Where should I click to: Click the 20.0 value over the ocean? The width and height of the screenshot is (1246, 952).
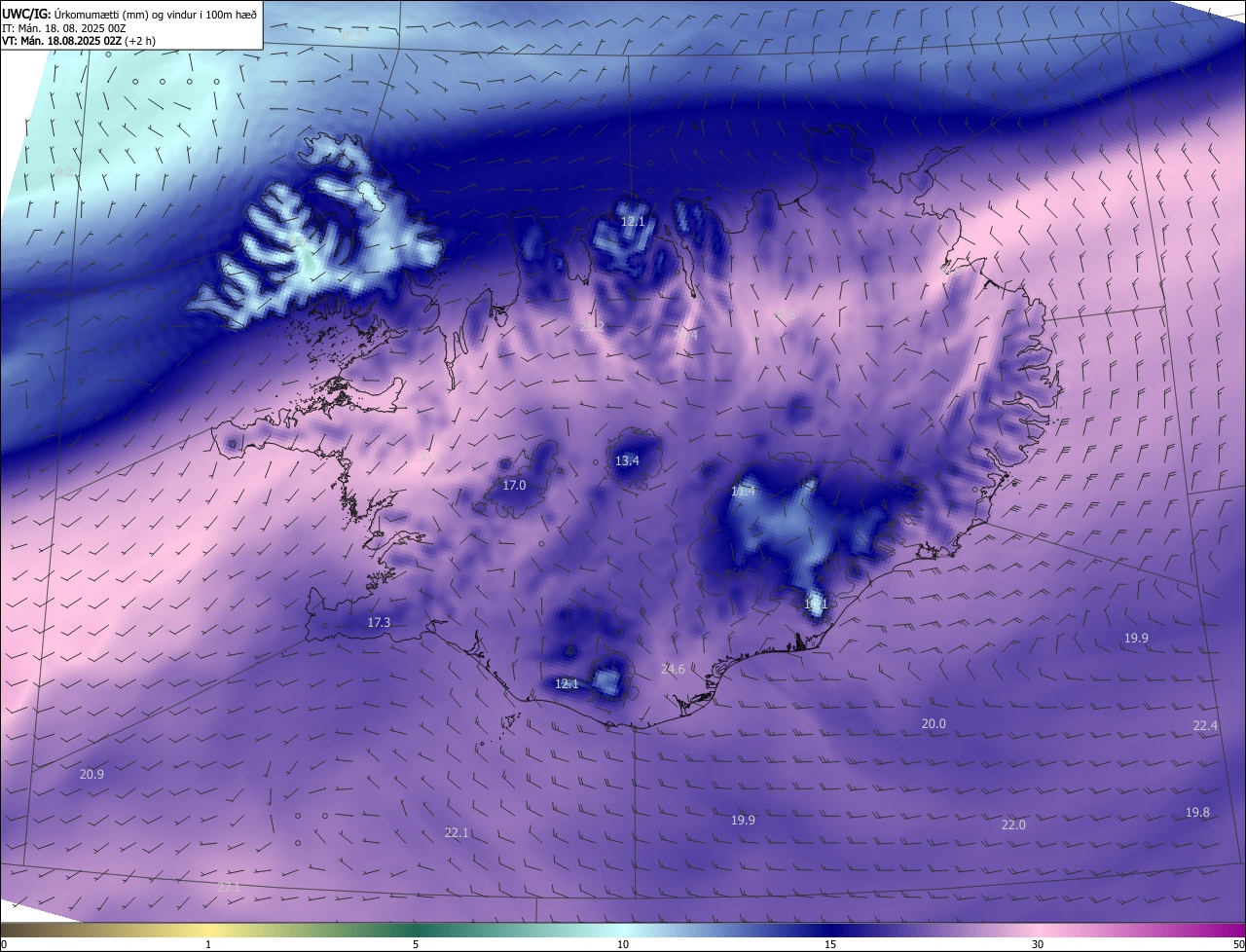pyautogui.click(x=934, y=723)
